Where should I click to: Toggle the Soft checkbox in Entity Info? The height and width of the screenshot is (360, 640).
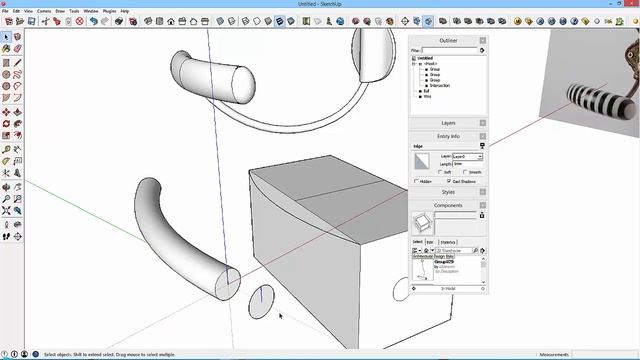(440, 172)
